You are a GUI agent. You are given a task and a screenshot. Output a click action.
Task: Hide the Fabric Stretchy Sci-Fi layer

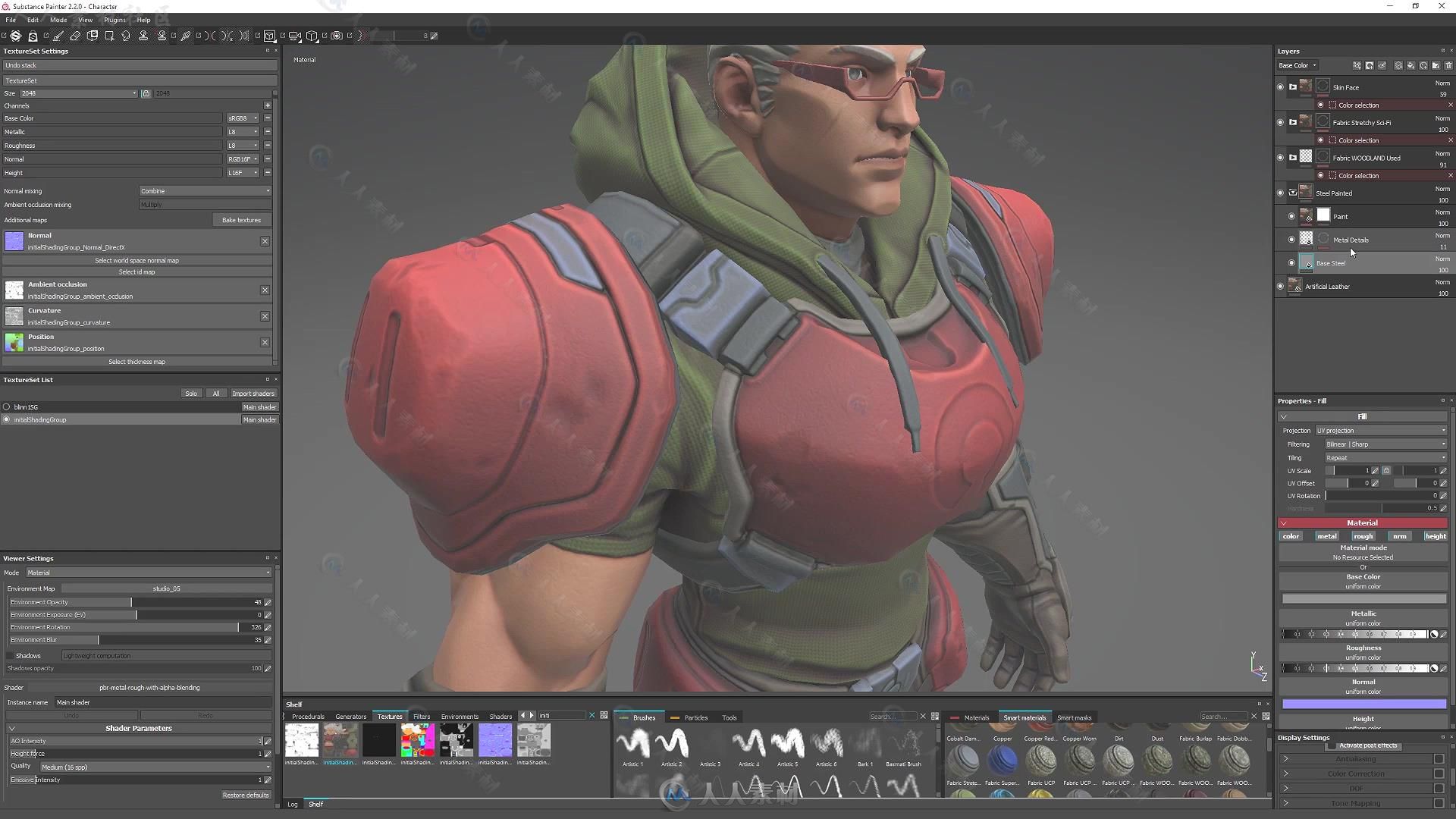click(x=1281, y=122)
